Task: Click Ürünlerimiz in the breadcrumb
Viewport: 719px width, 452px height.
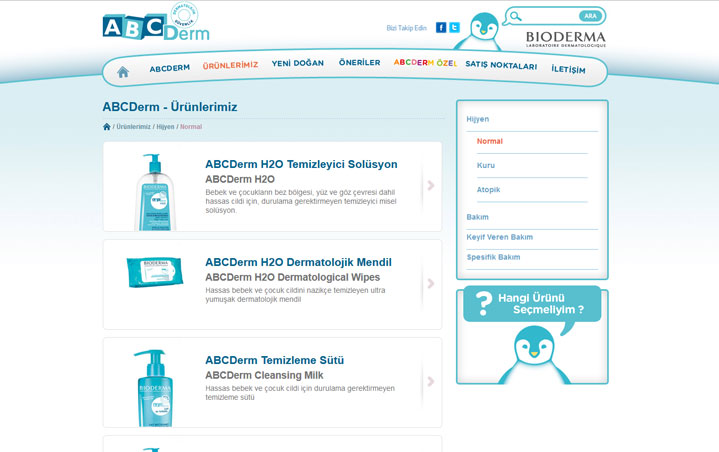Action: tap(133, 127)
